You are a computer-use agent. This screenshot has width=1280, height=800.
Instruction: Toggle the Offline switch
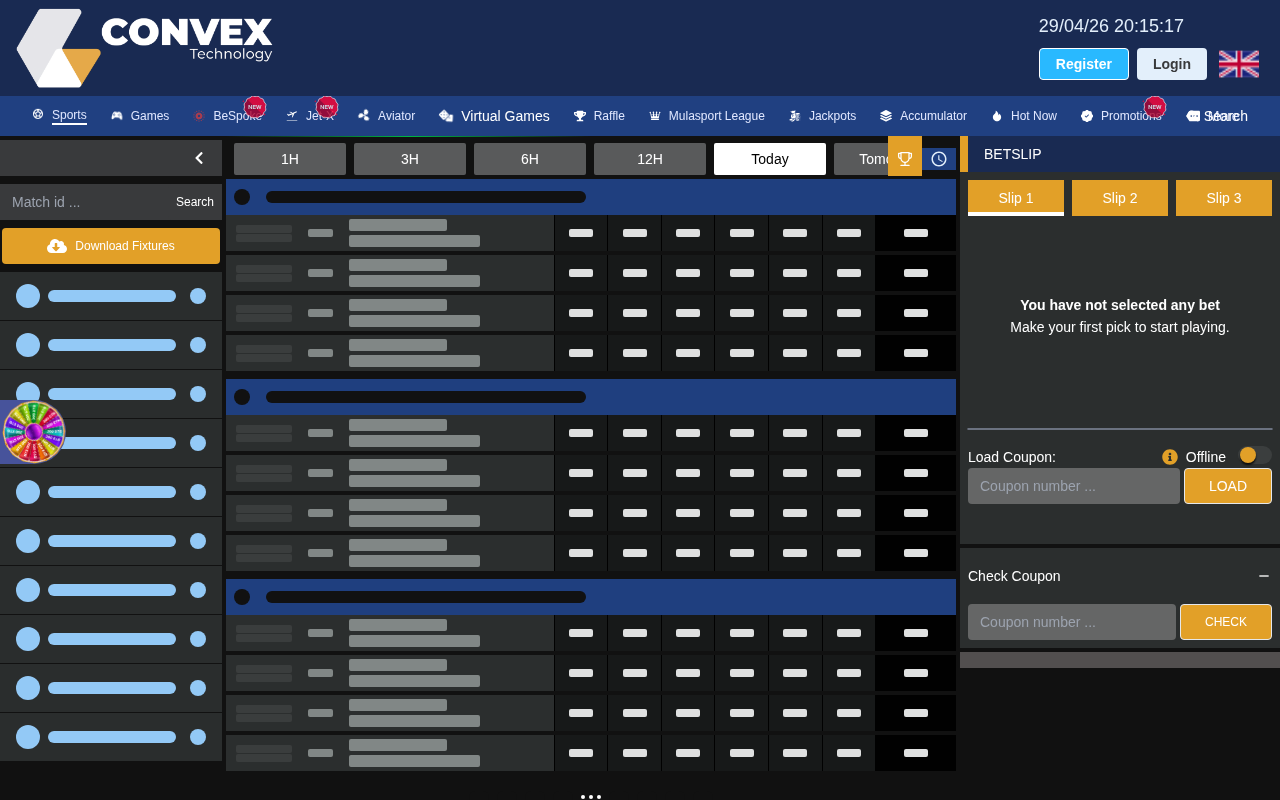(1255, 455)
